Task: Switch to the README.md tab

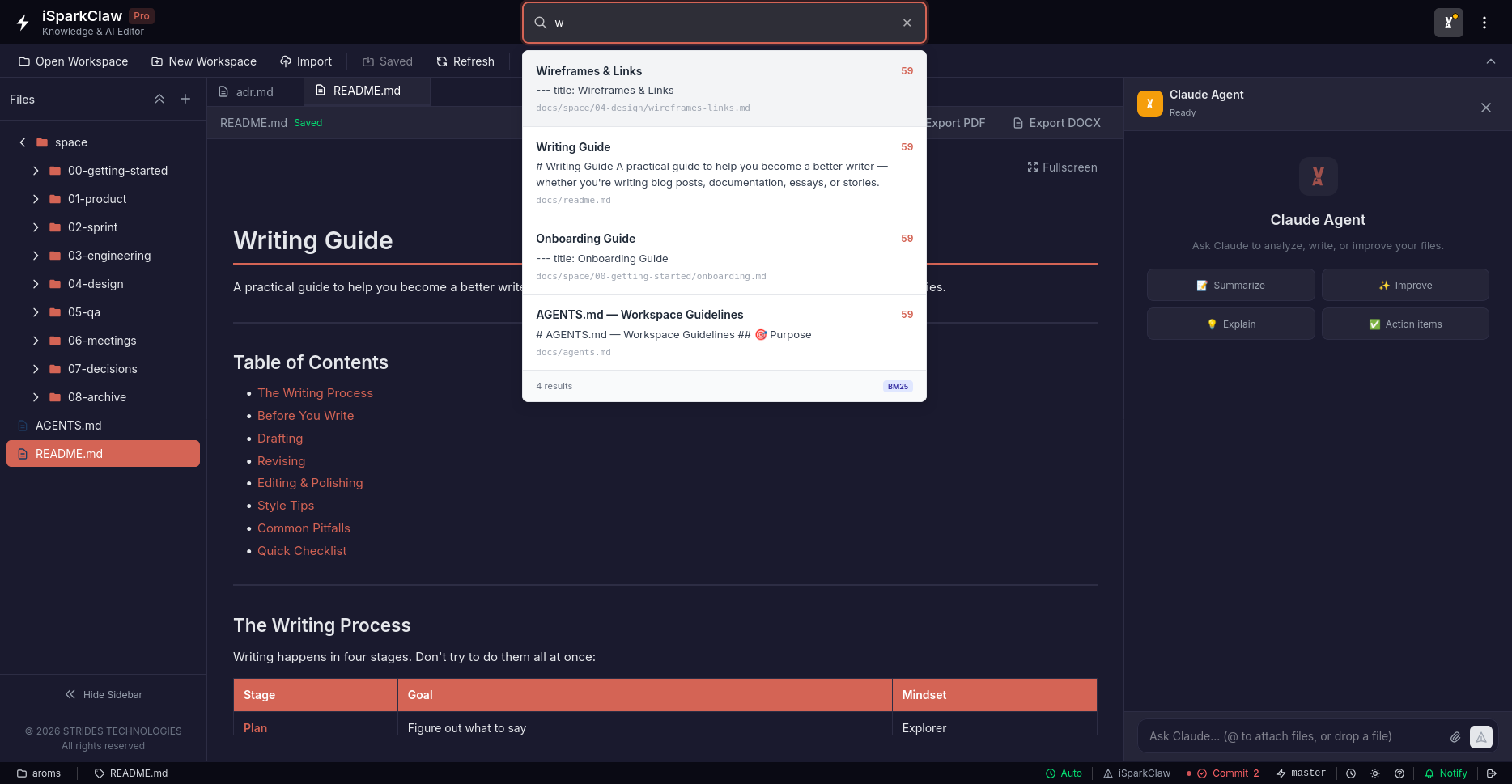Action: click(x=367, y=91)
